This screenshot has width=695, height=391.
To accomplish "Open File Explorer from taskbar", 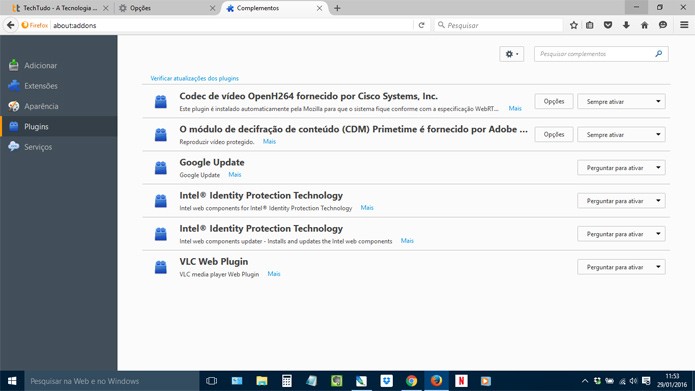I will pyautogui.click(x=262, y=381).
